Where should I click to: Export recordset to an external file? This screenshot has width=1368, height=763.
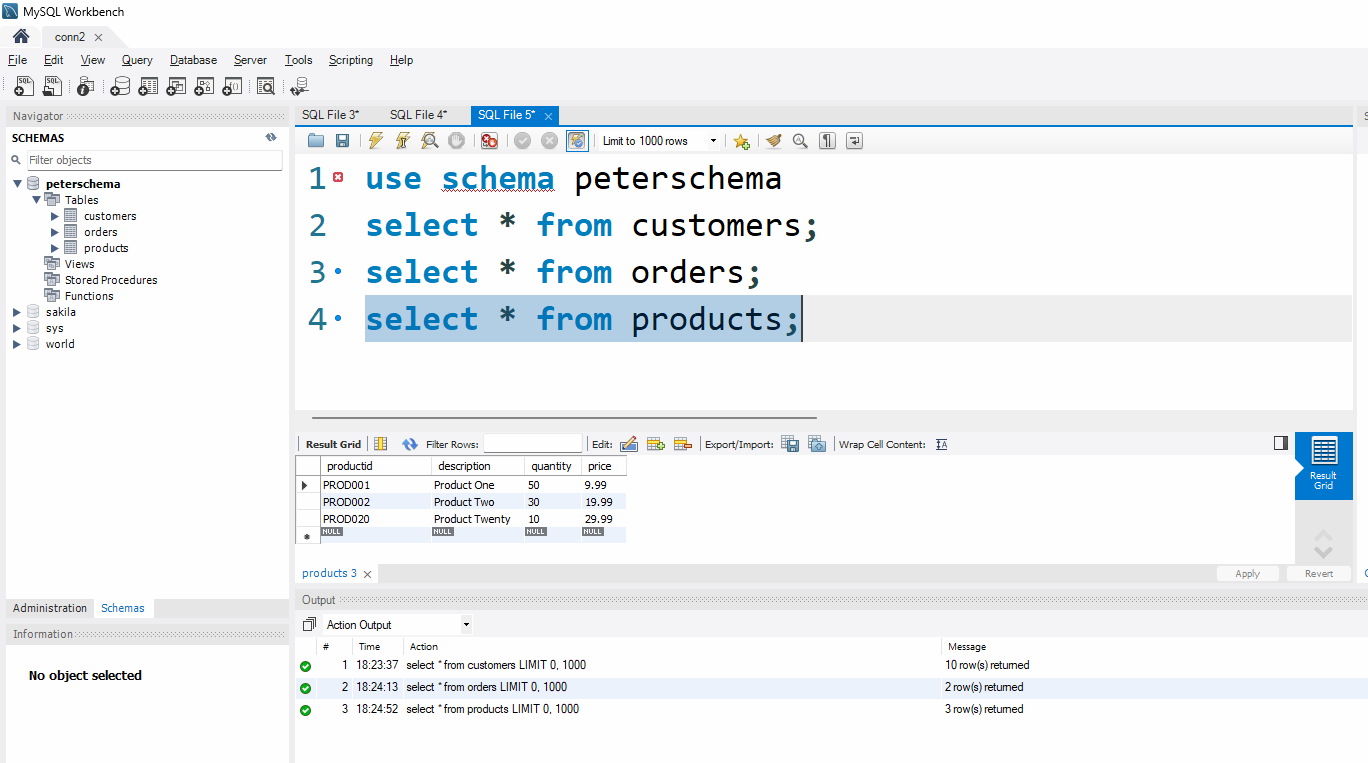[x=789, y=444]
